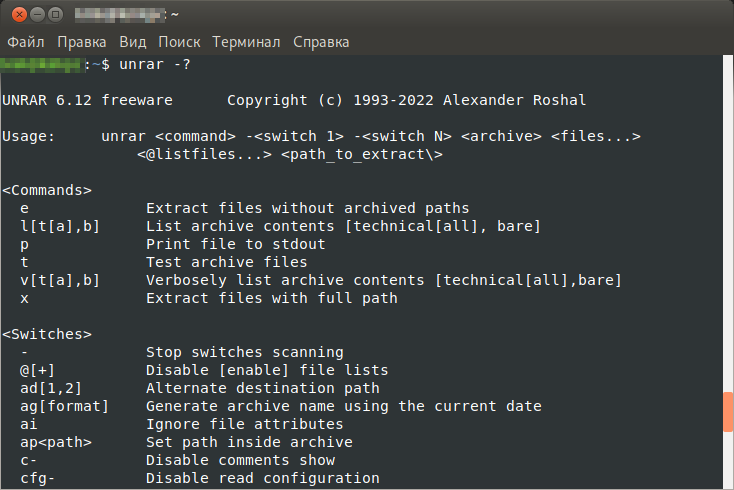Viewport: 734px width, 490px height.
Task: Click the 'UNRAR 6.12 freeware' line
Action: pos(87,101)
